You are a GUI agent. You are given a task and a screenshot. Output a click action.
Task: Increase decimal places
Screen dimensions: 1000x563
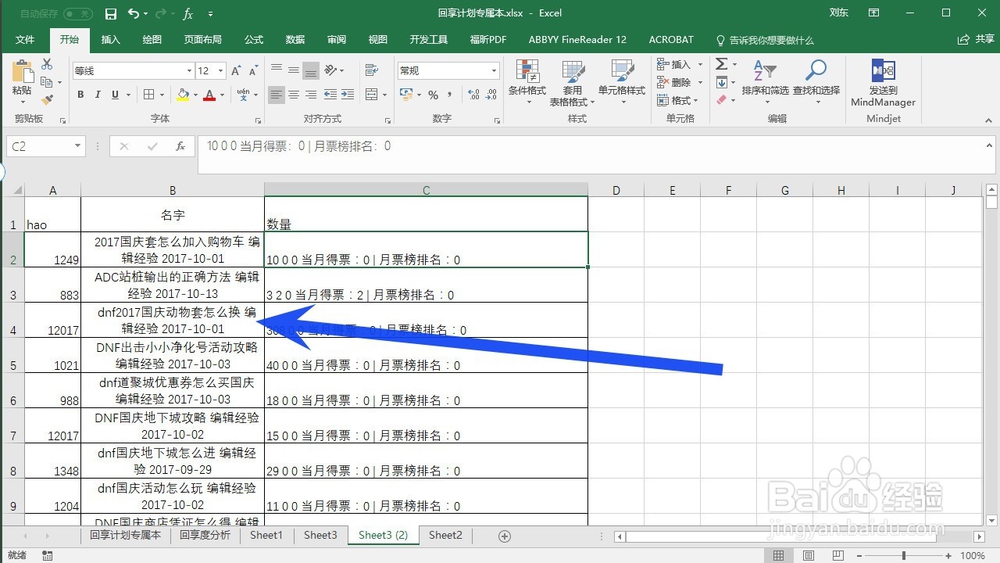473,94
